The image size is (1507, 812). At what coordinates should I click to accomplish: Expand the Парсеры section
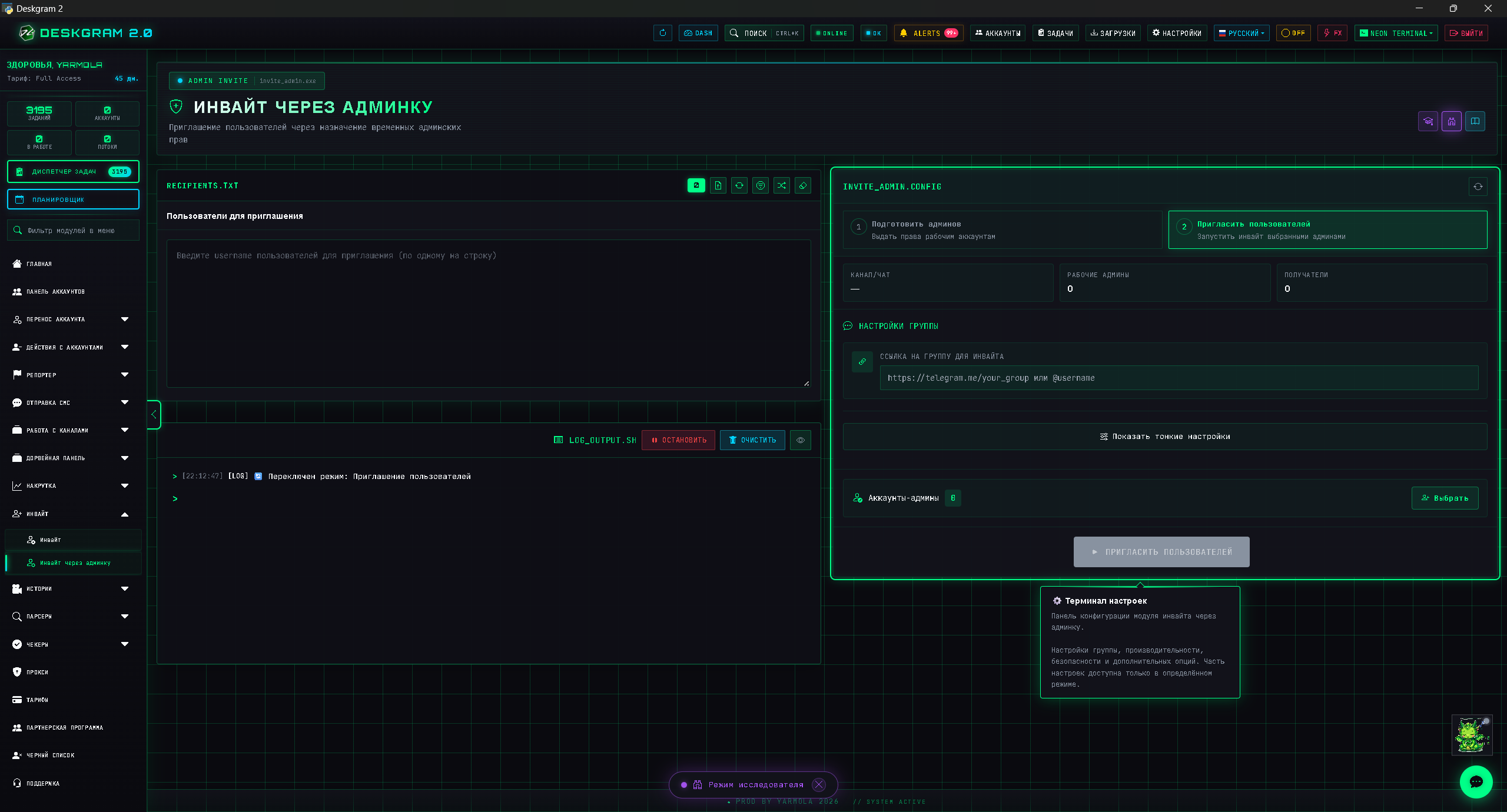74,616
